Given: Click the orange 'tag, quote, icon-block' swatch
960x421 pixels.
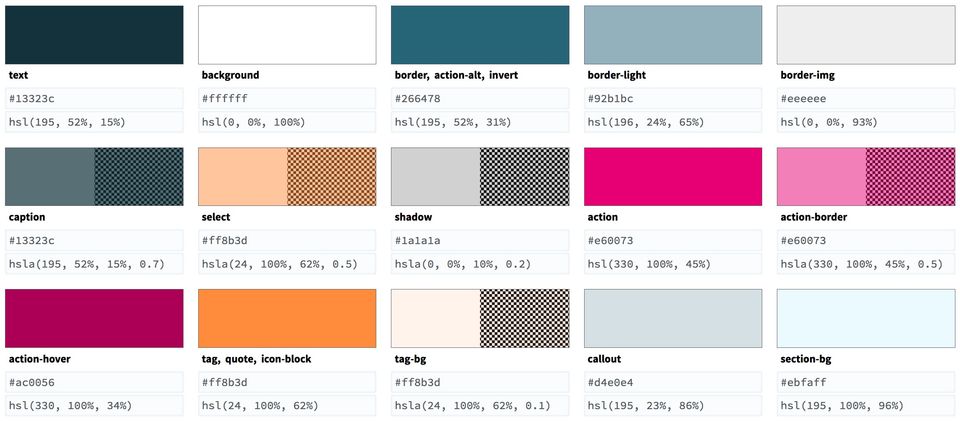Looking at the screenshot, I should click(x=288, y=318).
